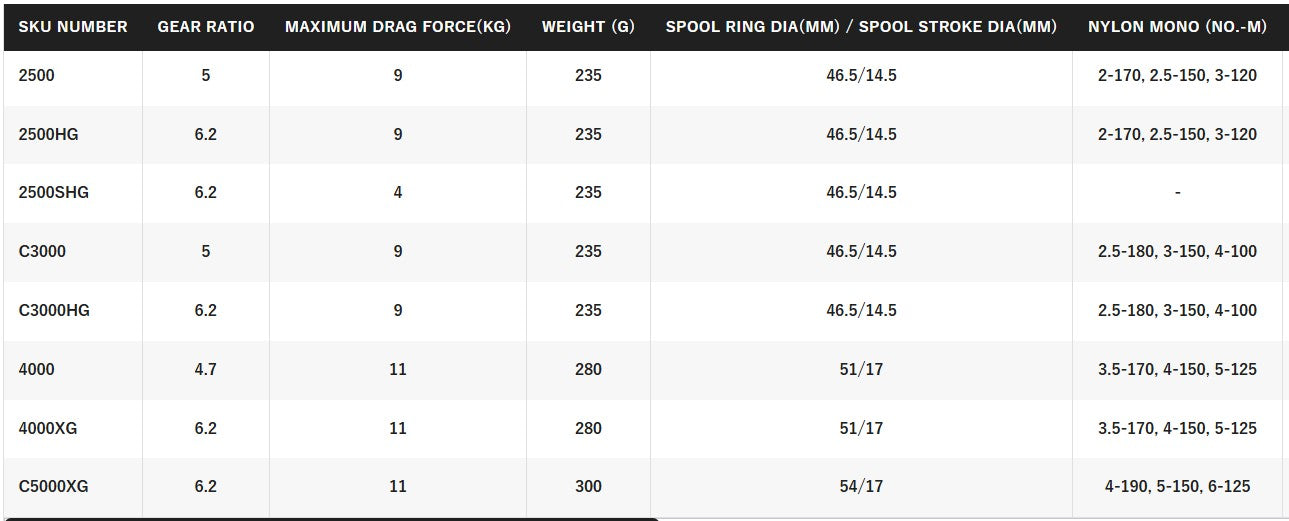The image size is (1289, 521).
Task: Select the C5000XG SKU cell
Action: (x=54, y=487)
